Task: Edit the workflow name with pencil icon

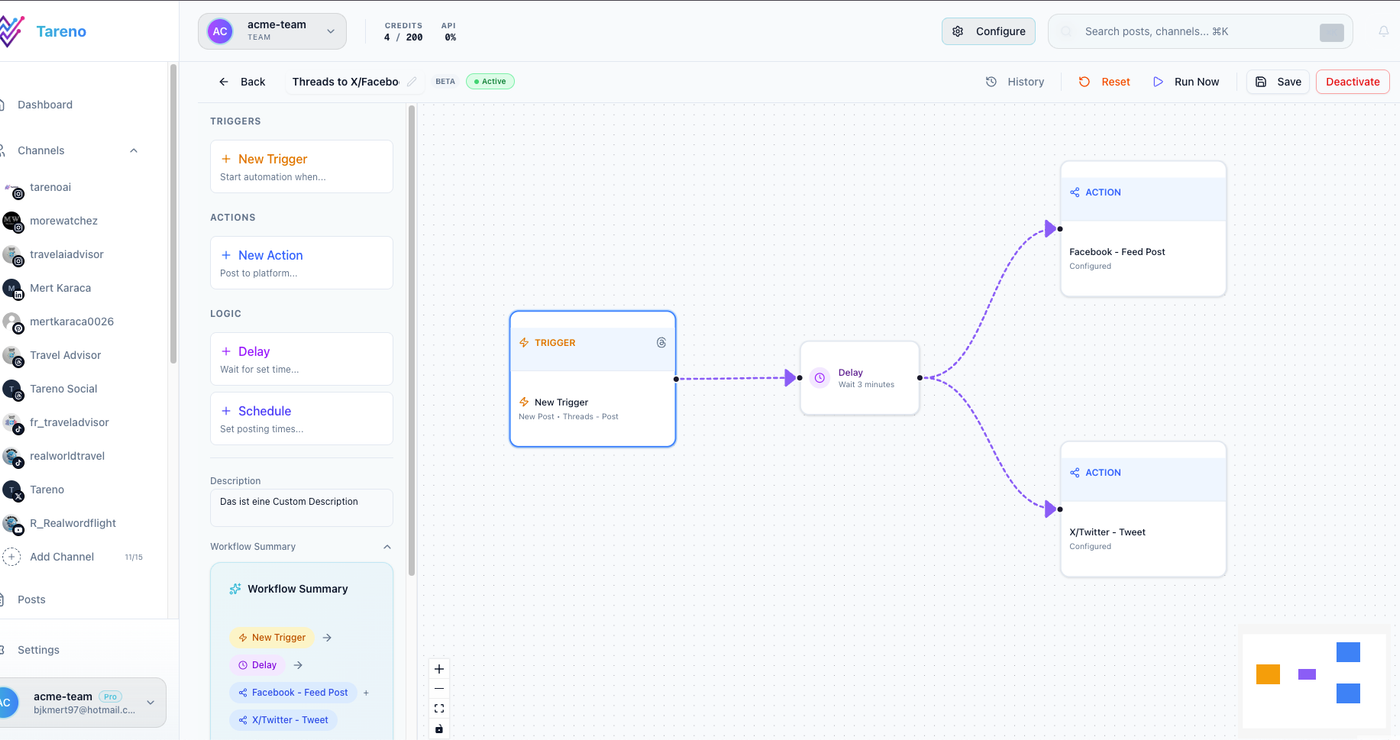Action: click(412, 82)
